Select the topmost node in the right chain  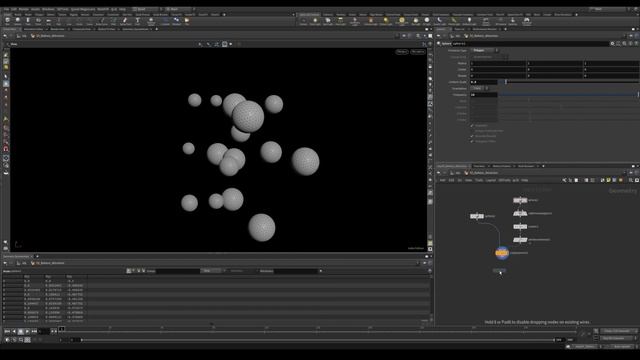tap(520, 200)
